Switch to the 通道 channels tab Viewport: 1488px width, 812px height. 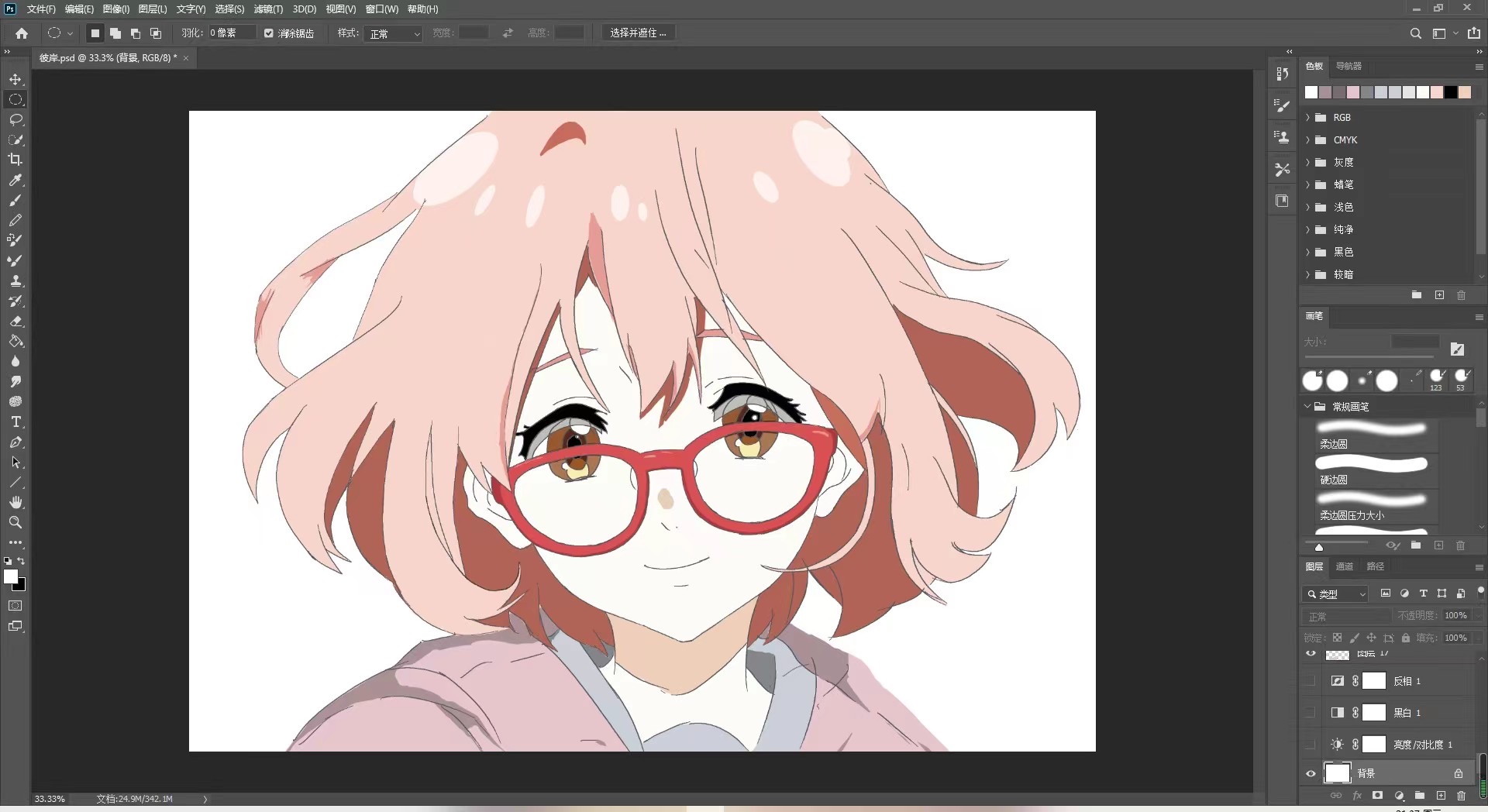coord(1345,566)
